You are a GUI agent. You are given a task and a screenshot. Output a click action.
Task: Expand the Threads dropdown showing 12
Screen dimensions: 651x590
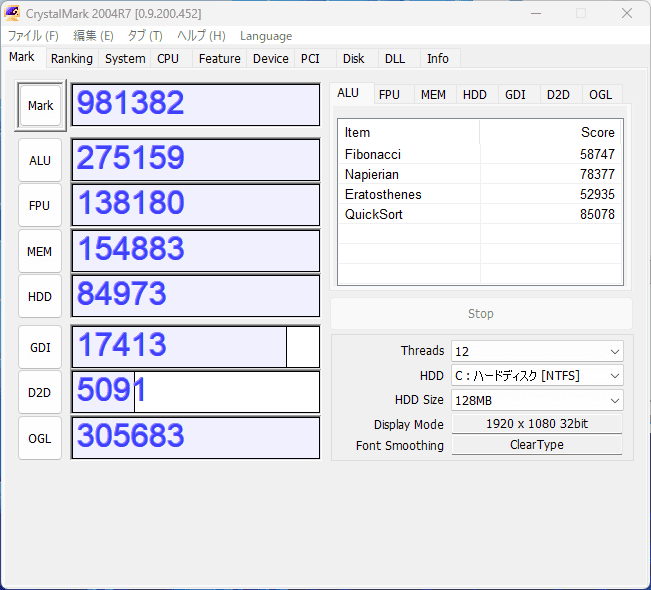coord(537,351)
